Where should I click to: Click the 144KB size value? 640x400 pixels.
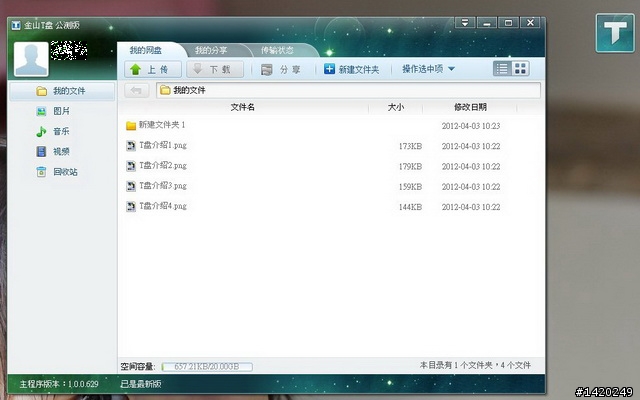pyautogui.click(x=410, y=207)
